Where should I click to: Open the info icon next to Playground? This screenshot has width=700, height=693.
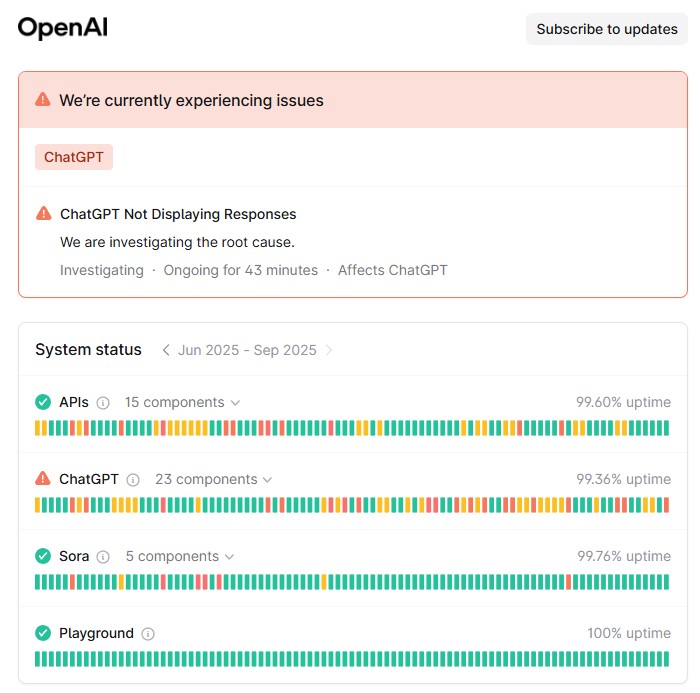(148, 634)
